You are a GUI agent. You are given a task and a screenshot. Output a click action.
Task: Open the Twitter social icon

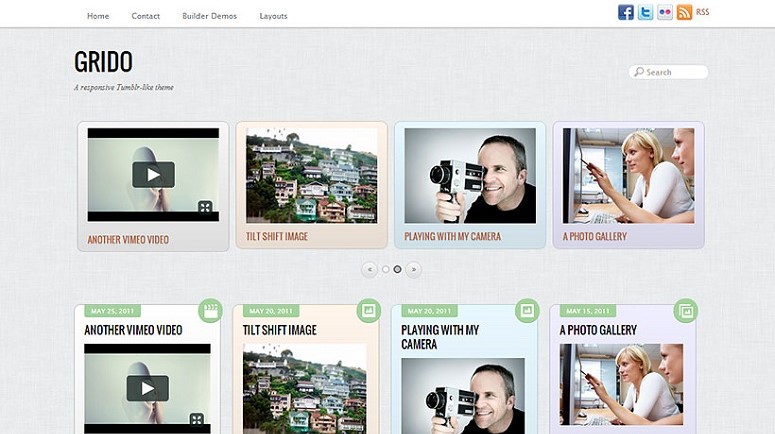click(x=646, y=12)
